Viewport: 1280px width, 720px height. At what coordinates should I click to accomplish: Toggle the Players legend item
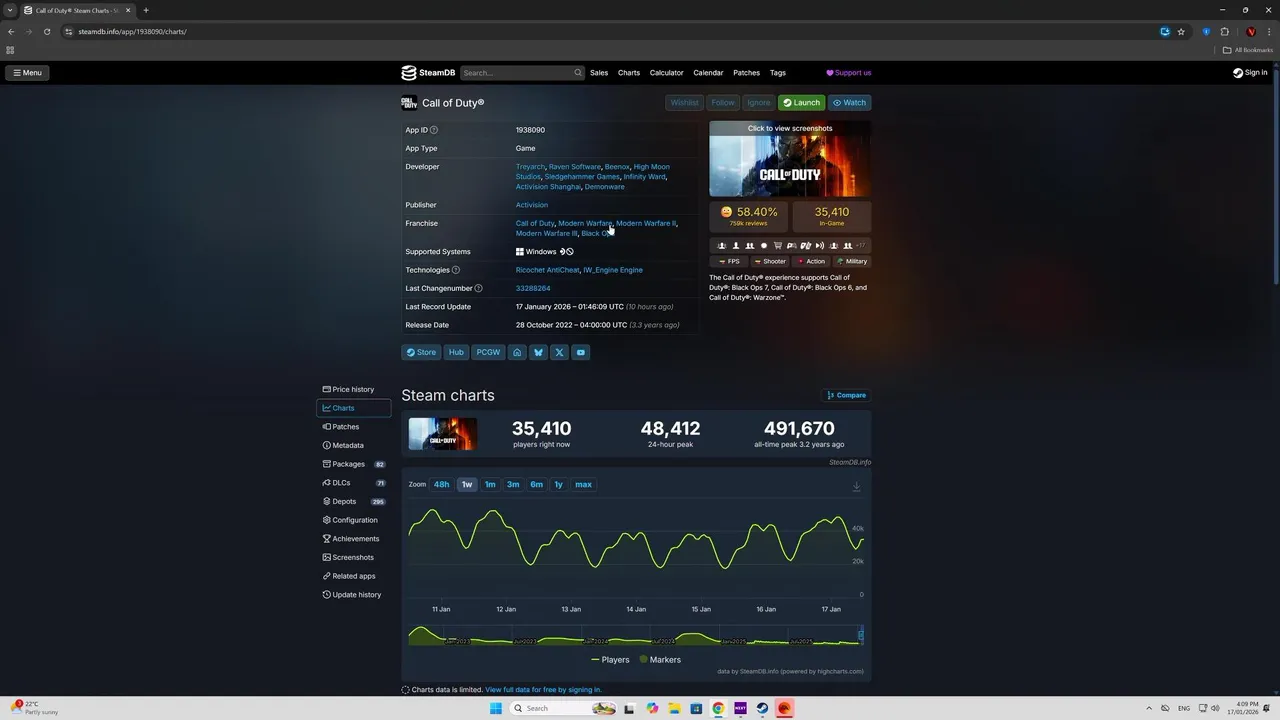pos(610,660)
